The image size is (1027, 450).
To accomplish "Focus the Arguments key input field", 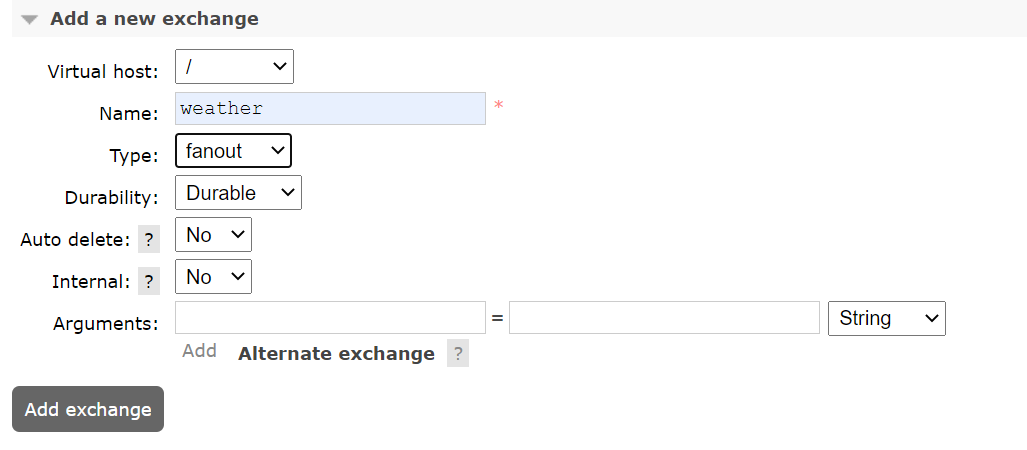I will pos(330,318).
